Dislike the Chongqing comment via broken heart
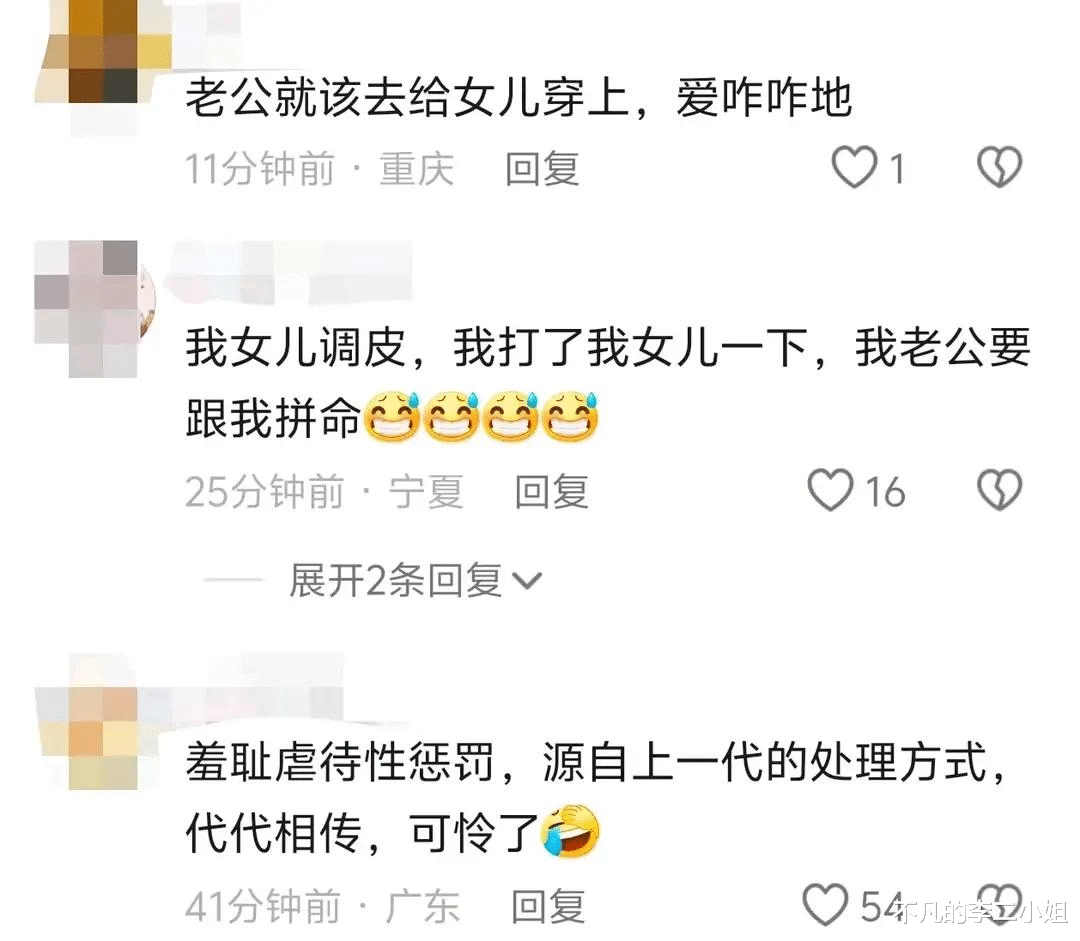The image size is (1080, 941). click(999, 167)
